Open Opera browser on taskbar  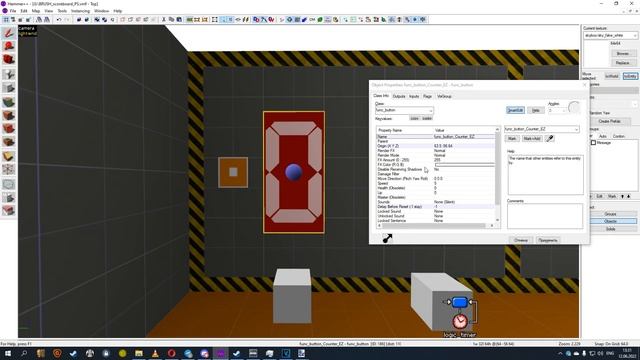click(171, 353)
